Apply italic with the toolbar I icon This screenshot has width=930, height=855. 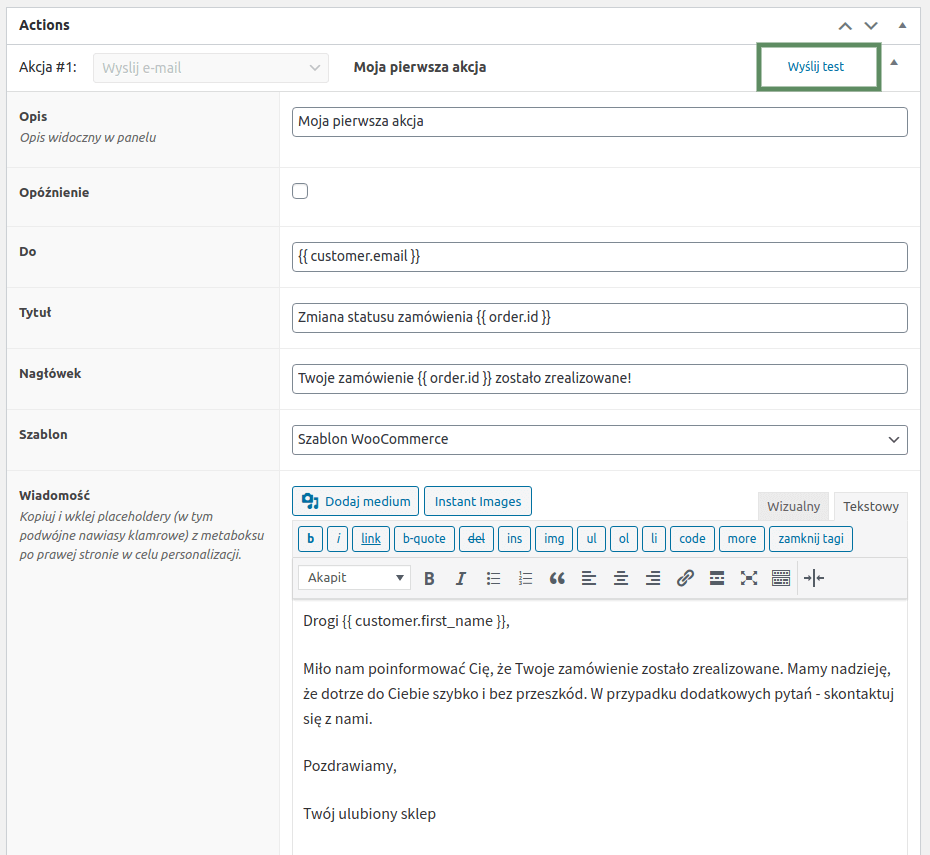[x=461, y=578]
